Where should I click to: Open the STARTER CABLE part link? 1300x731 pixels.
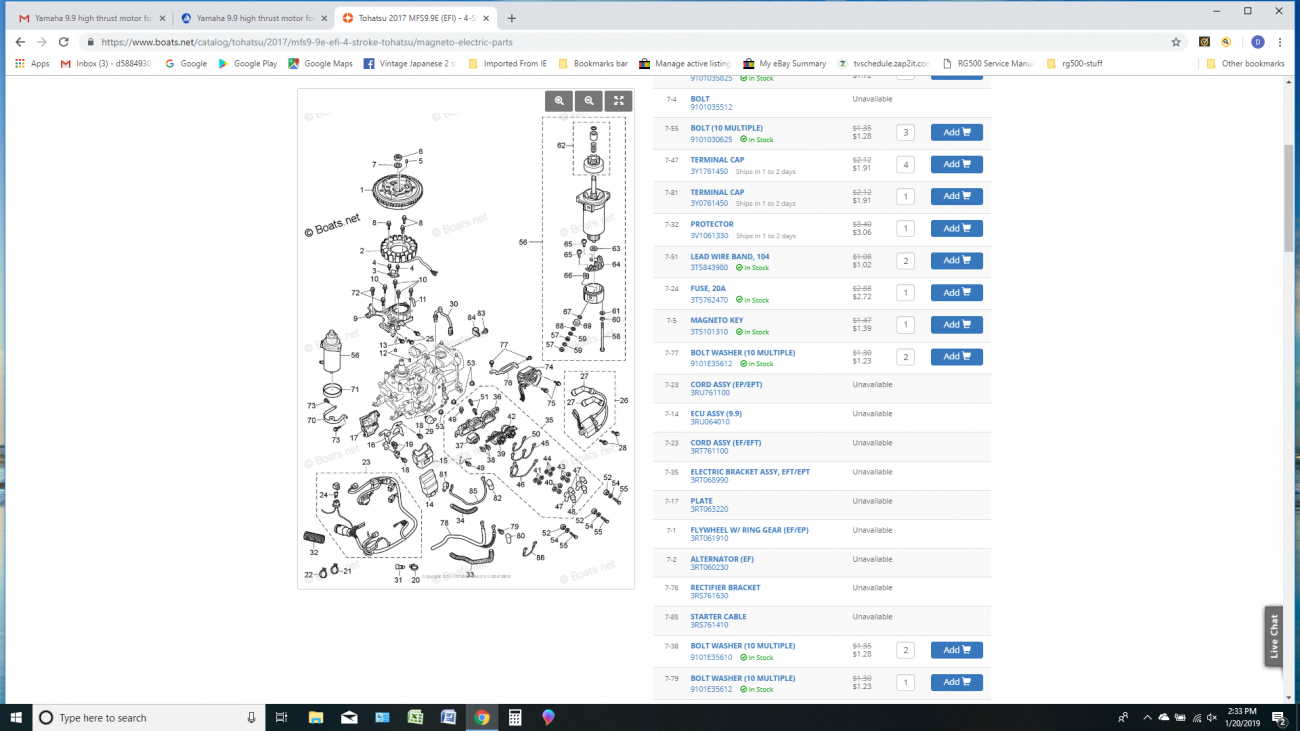point(718,617)
